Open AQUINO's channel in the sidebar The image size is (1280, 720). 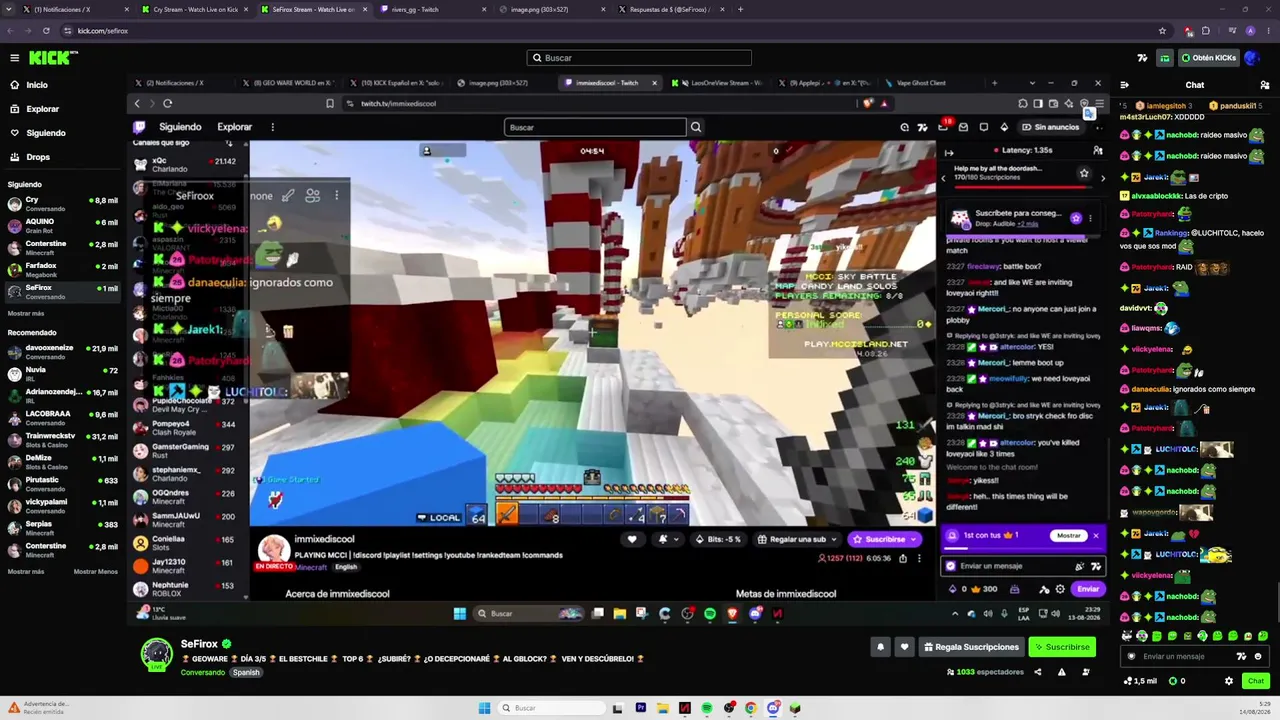pos(64,225)
